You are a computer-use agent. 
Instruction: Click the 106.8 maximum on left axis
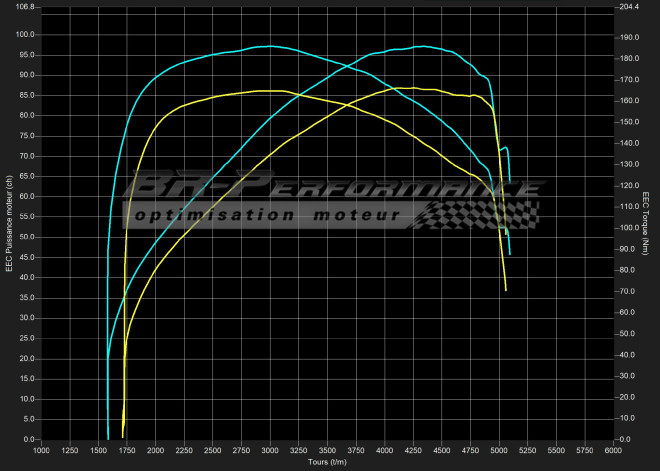tap(25, 7)
